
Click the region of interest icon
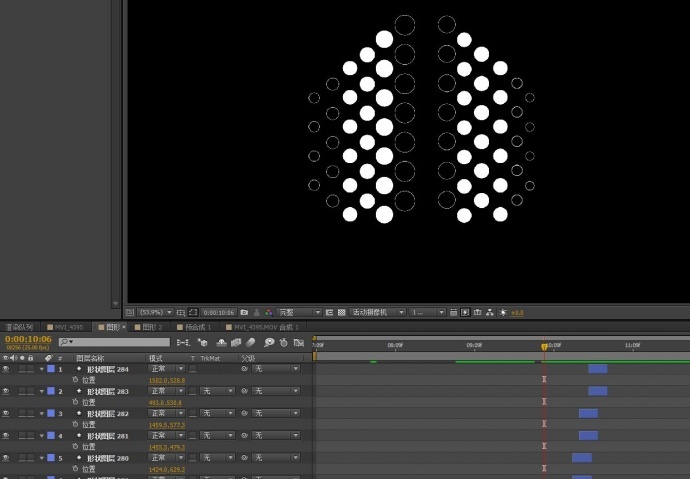coord(329,313)
